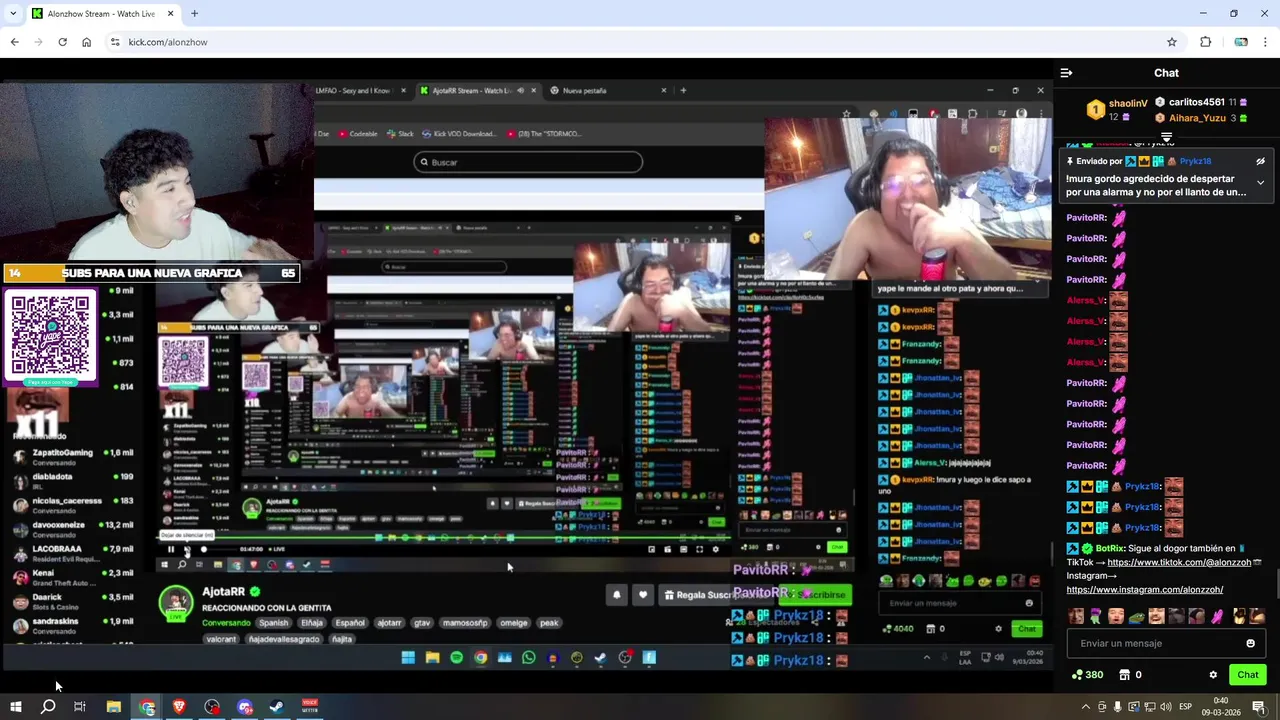Image resolution: width=1280 pixels, height=720 pixels.
Task: Close the Alonzhow Stream browser tab
Action: click(x=170, y=14)
